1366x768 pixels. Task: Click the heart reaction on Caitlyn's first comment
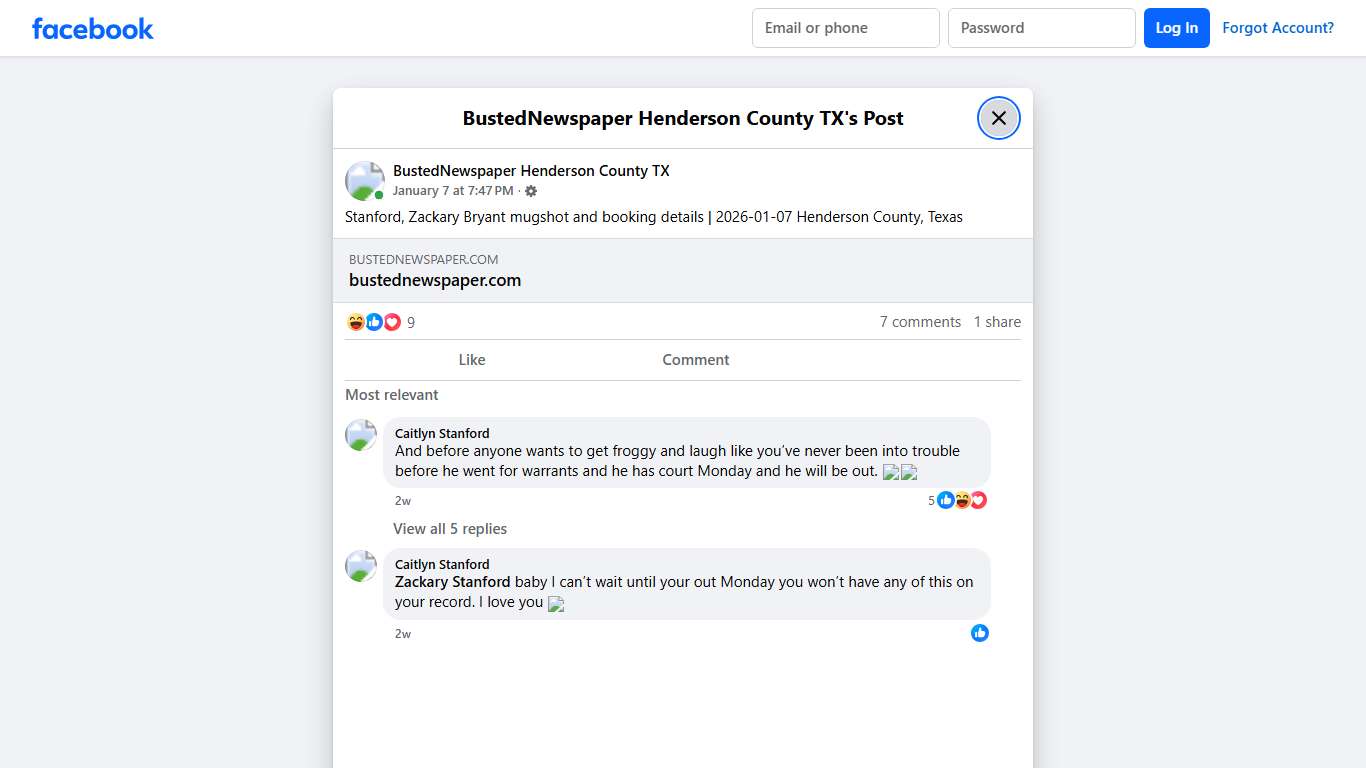[x=977, y=500]
